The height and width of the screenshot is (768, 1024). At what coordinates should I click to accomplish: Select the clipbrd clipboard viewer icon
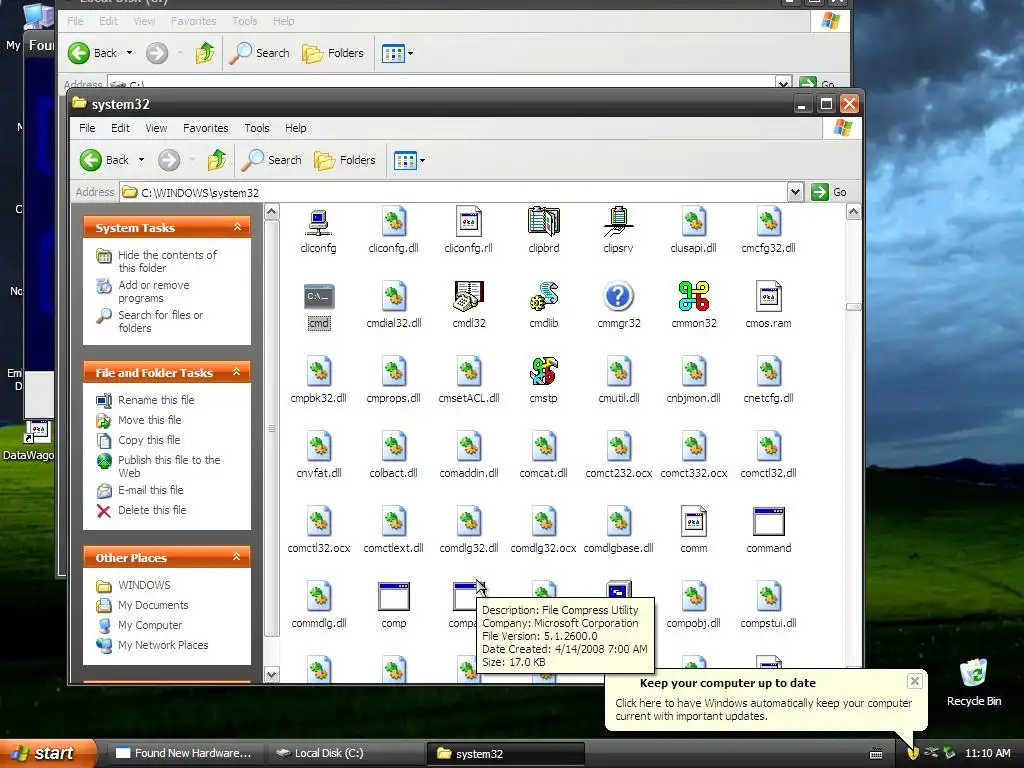pyautogui.click(x=543, y=222)
